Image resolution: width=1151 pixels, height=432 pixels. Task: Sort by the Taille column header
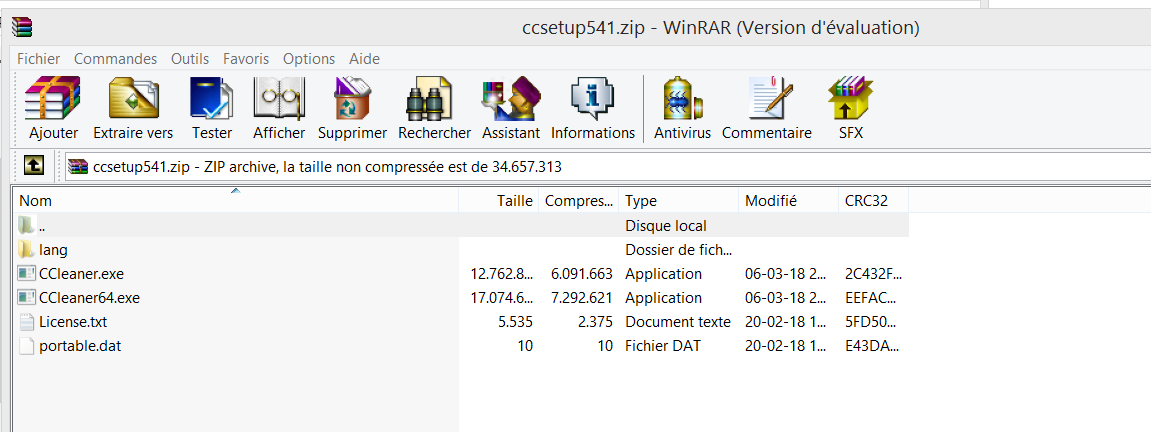click(498, 200)
